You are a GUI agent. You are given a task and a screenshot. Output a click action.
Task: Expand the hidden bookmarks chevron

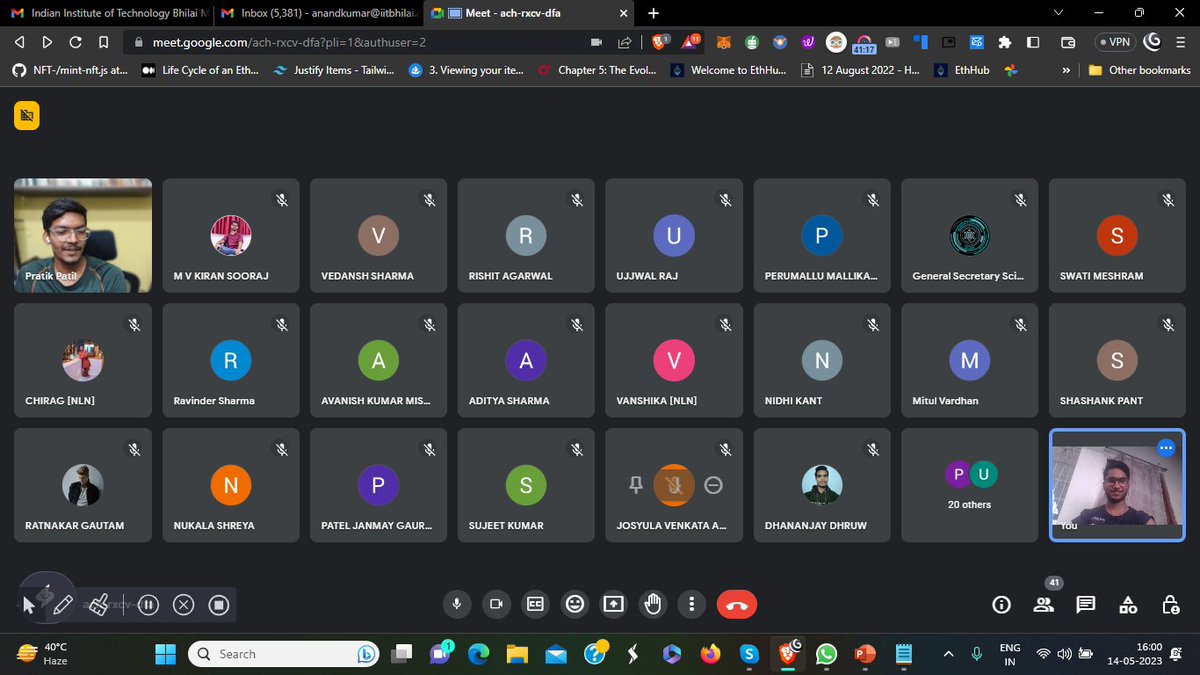click(x=1066, y=70)
